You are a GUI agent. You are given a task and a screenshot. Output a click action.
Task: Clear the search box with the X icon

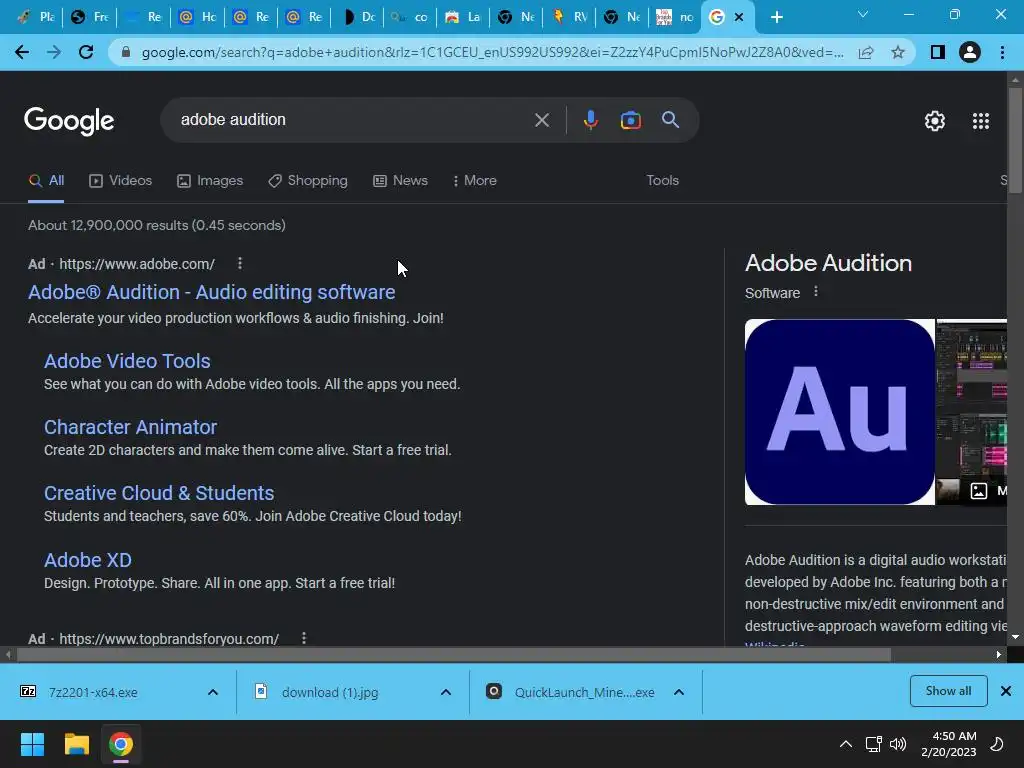(x=541, y=120)
